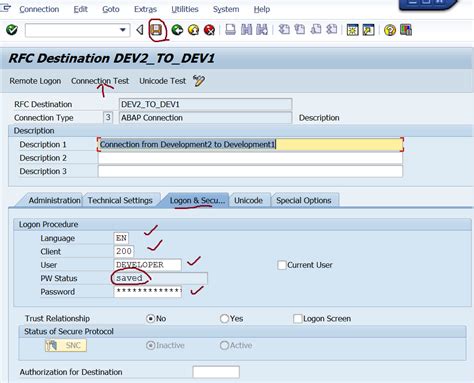Screen dimensions: 474x383
Task: Open the Goto menu
Action: point(111,9)
